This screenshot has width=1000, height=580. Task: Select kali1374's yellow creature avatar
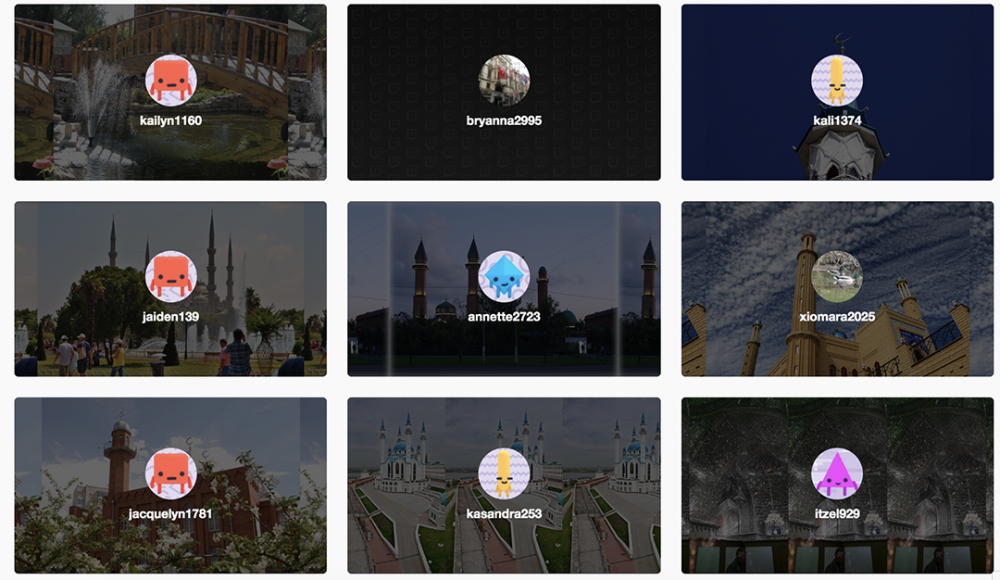[x=837, y=80]
